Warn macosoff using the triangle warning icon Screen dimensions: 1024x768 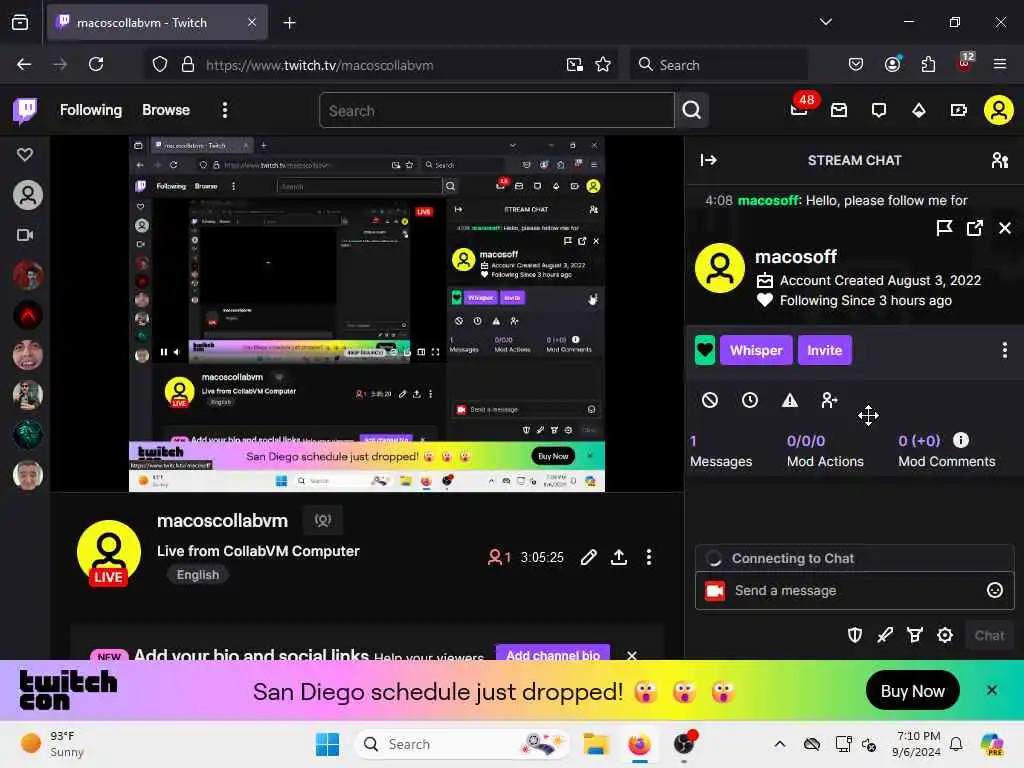click(790, 400)
